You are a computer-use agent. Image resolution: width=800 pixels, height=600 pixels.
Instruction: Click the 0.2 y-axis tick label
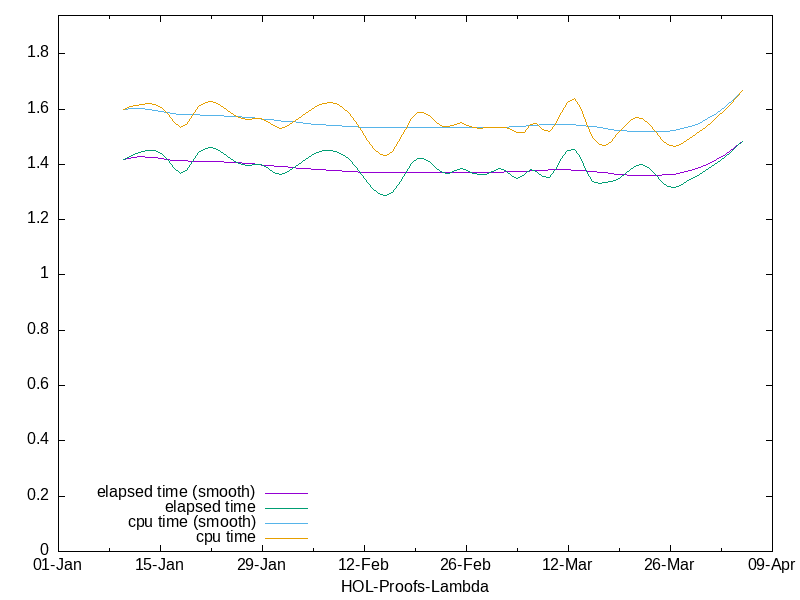tap(38, 496)
